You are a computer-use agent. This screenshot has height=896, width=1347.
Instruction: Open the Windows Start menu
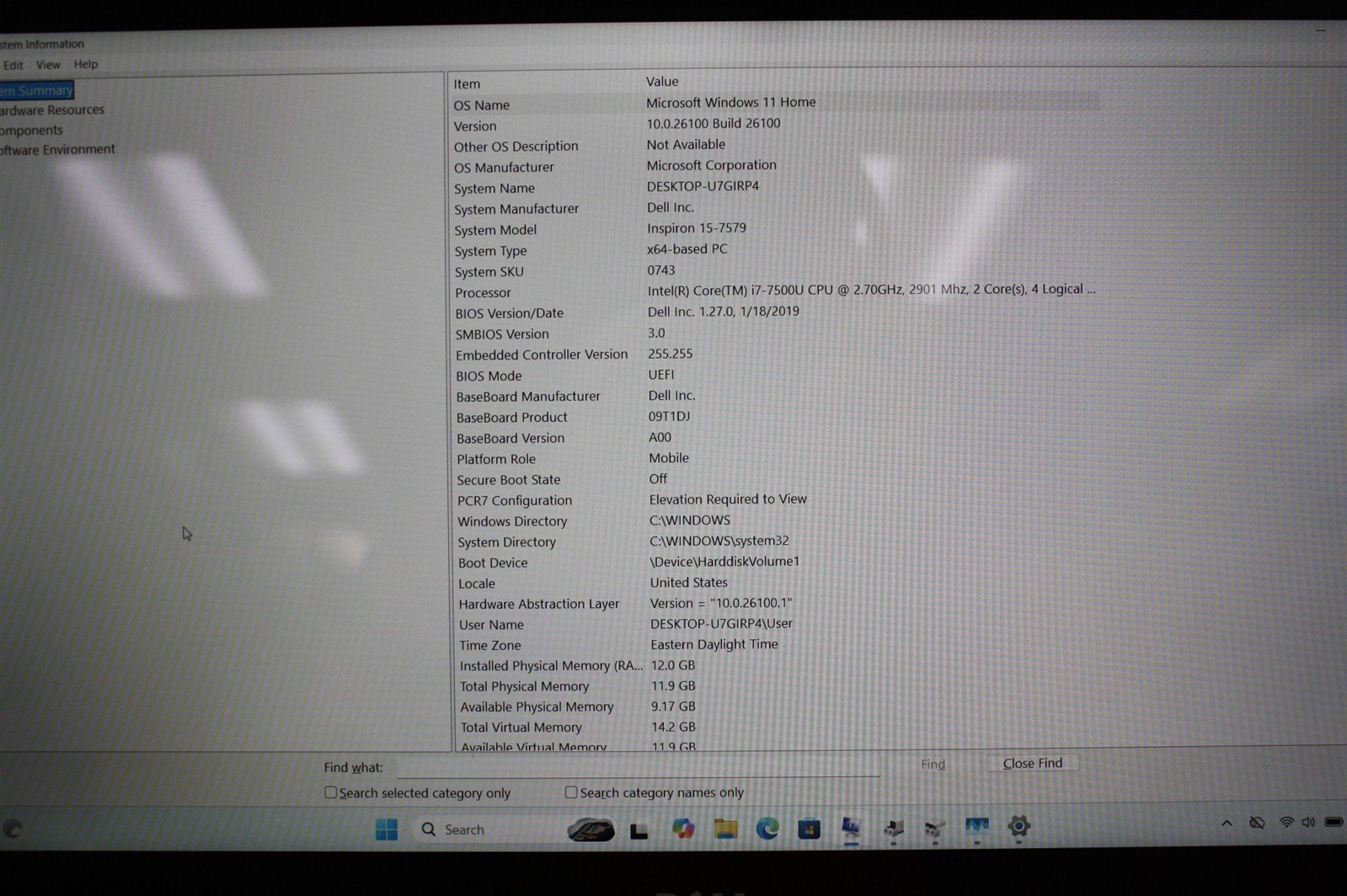pyautogui.click(x=387, y=829)
